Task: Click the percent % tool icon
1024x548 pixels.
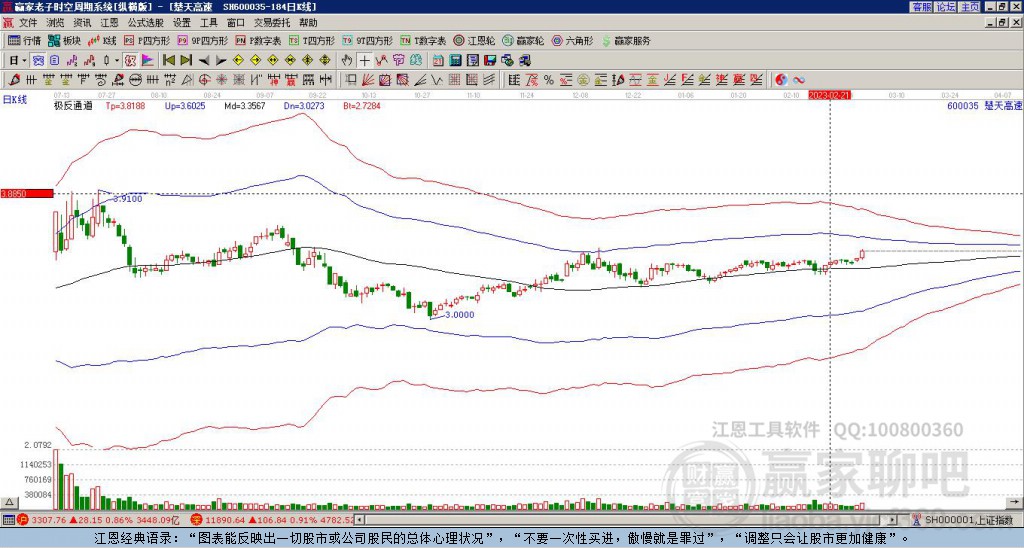Action: [x=549, y=80]
